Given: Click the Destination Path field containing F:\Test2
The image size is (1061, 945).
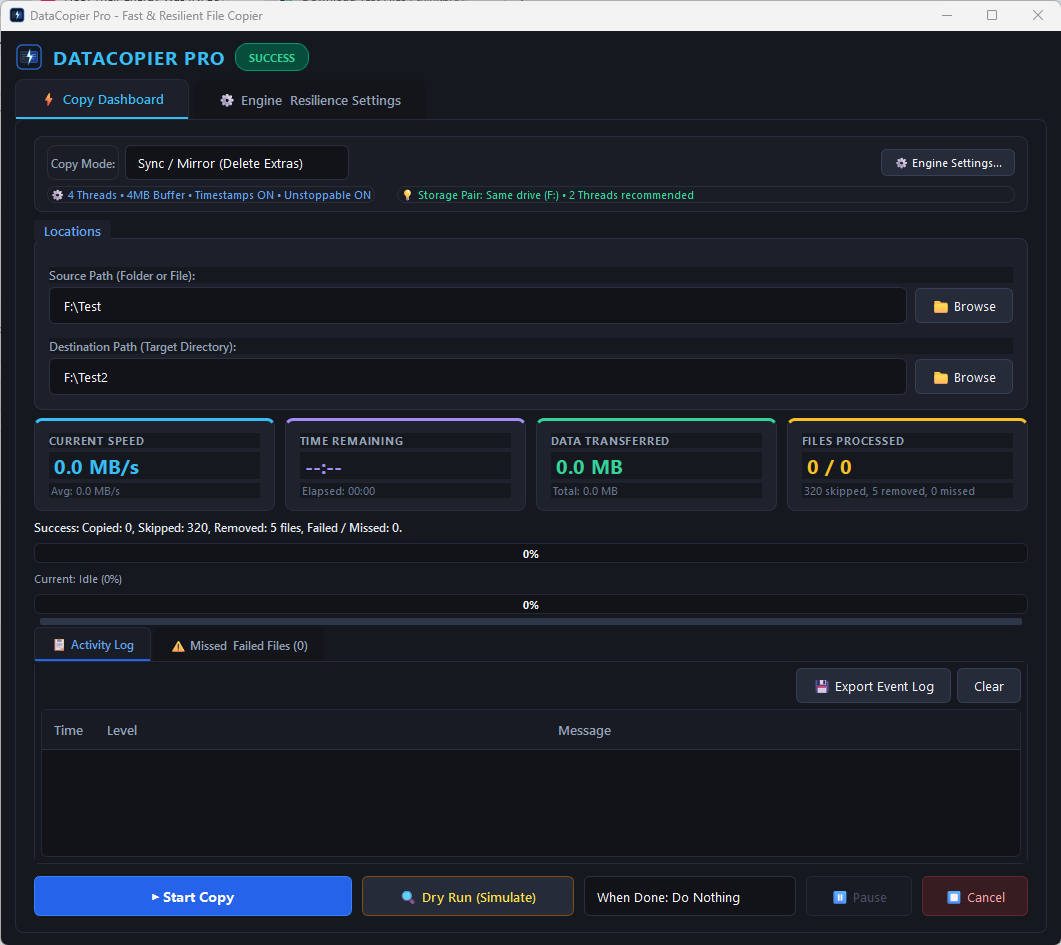Looking at the screenshot, I should click(x=478, y=377).
